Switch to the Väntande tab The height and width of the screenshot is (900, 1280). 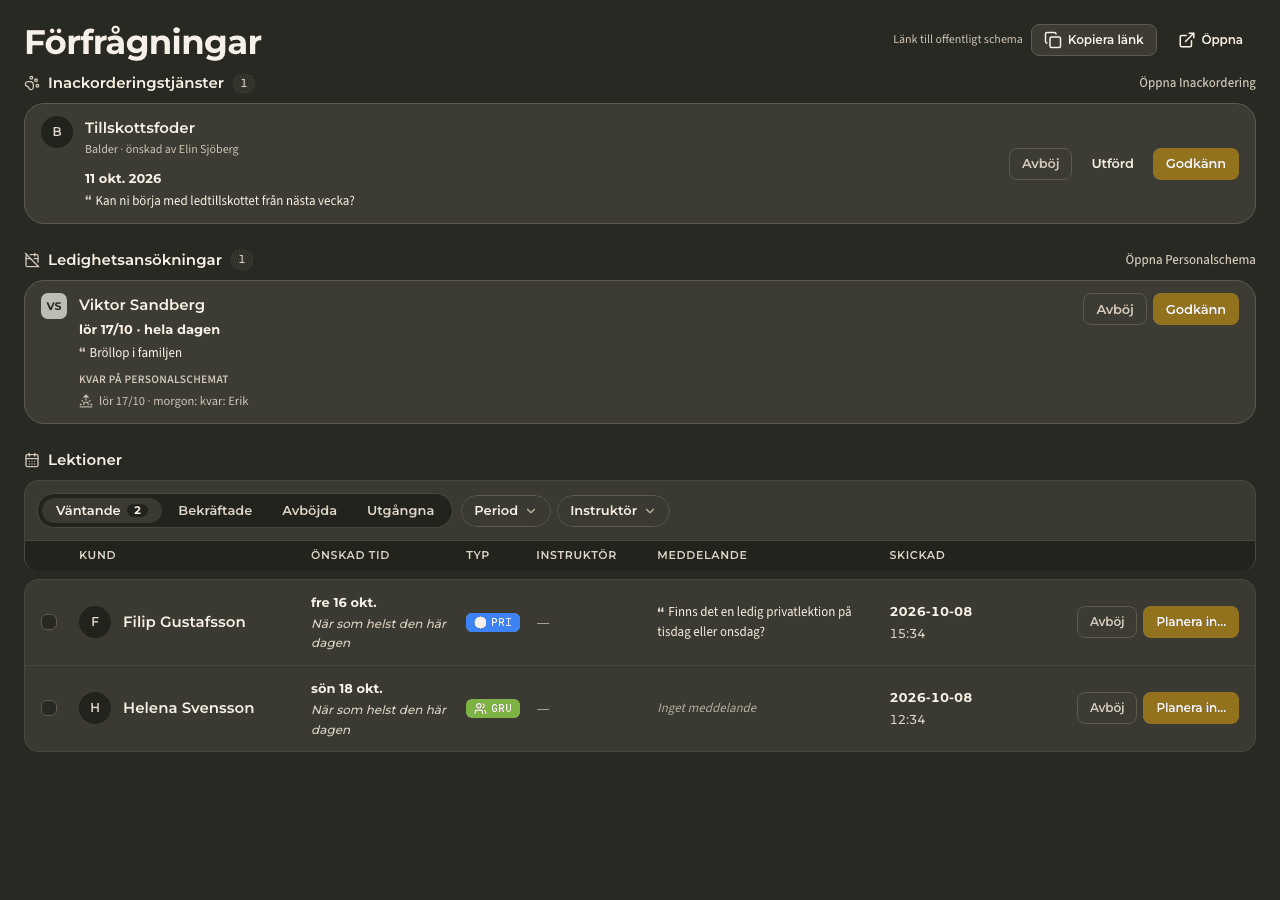click(x=101, y=511)
